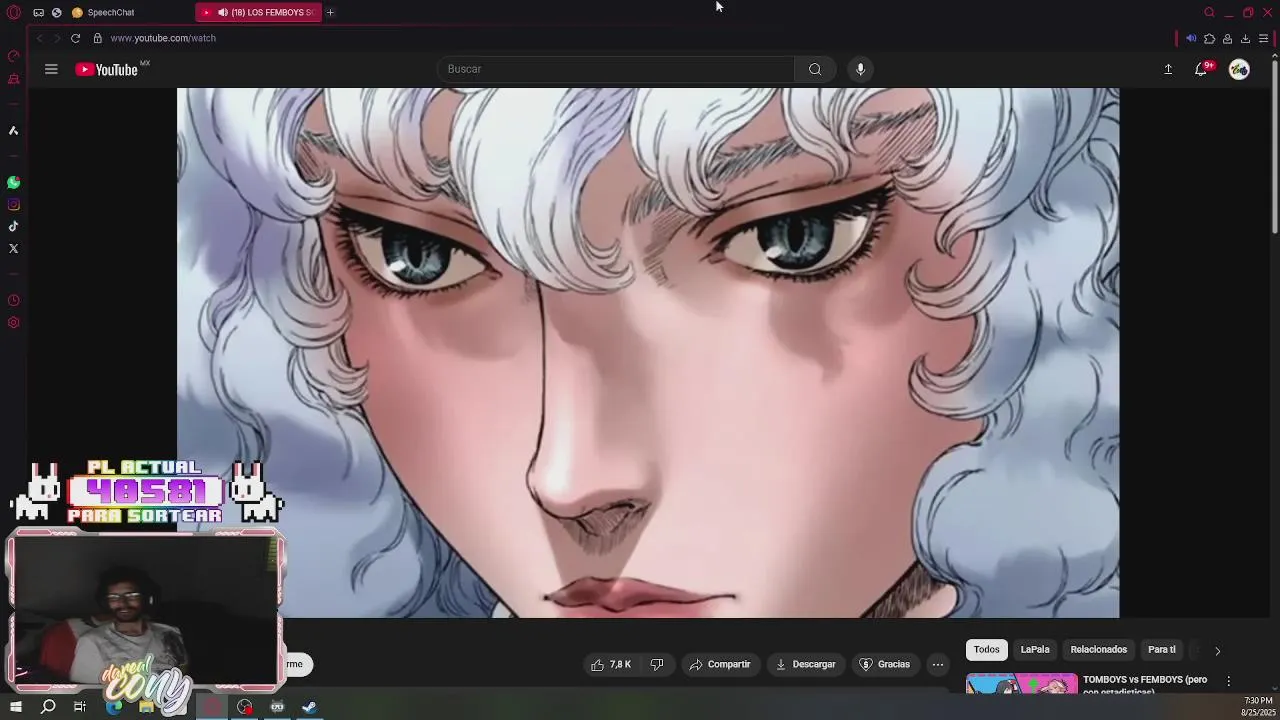Open Windows Task View

coord(80,707)
